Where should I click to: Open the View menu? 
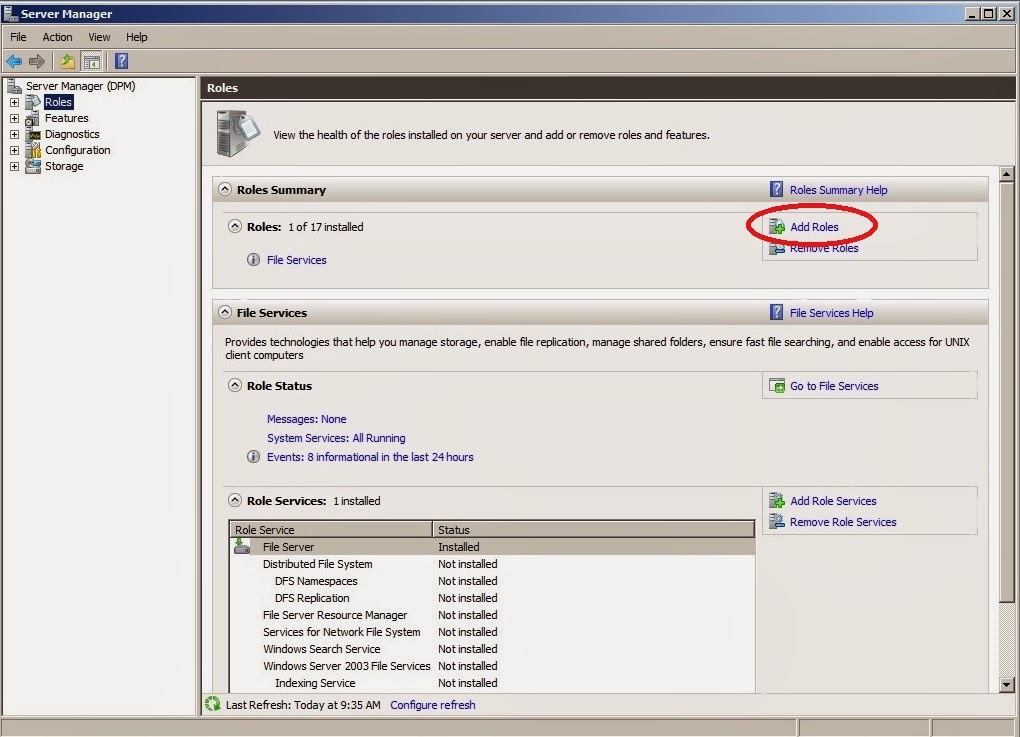99,37
